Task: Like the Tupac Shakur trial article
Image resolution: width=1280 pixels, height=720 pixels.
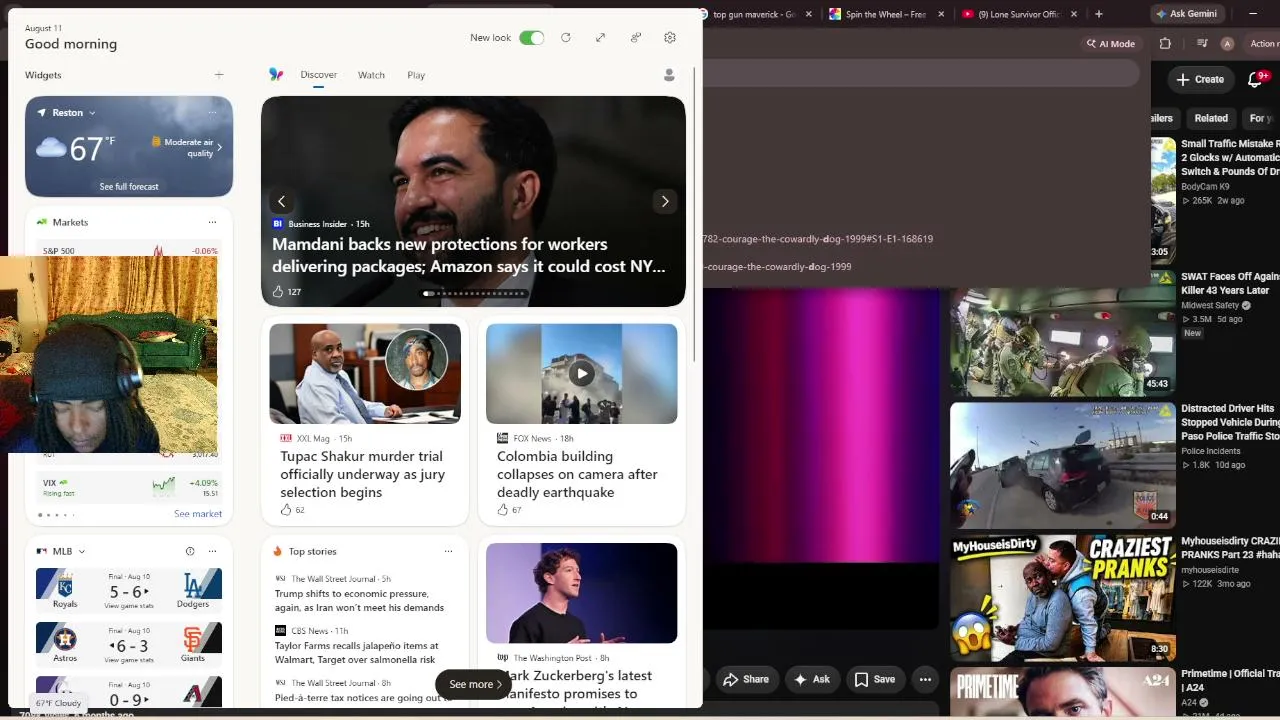Action: (286, 510)
